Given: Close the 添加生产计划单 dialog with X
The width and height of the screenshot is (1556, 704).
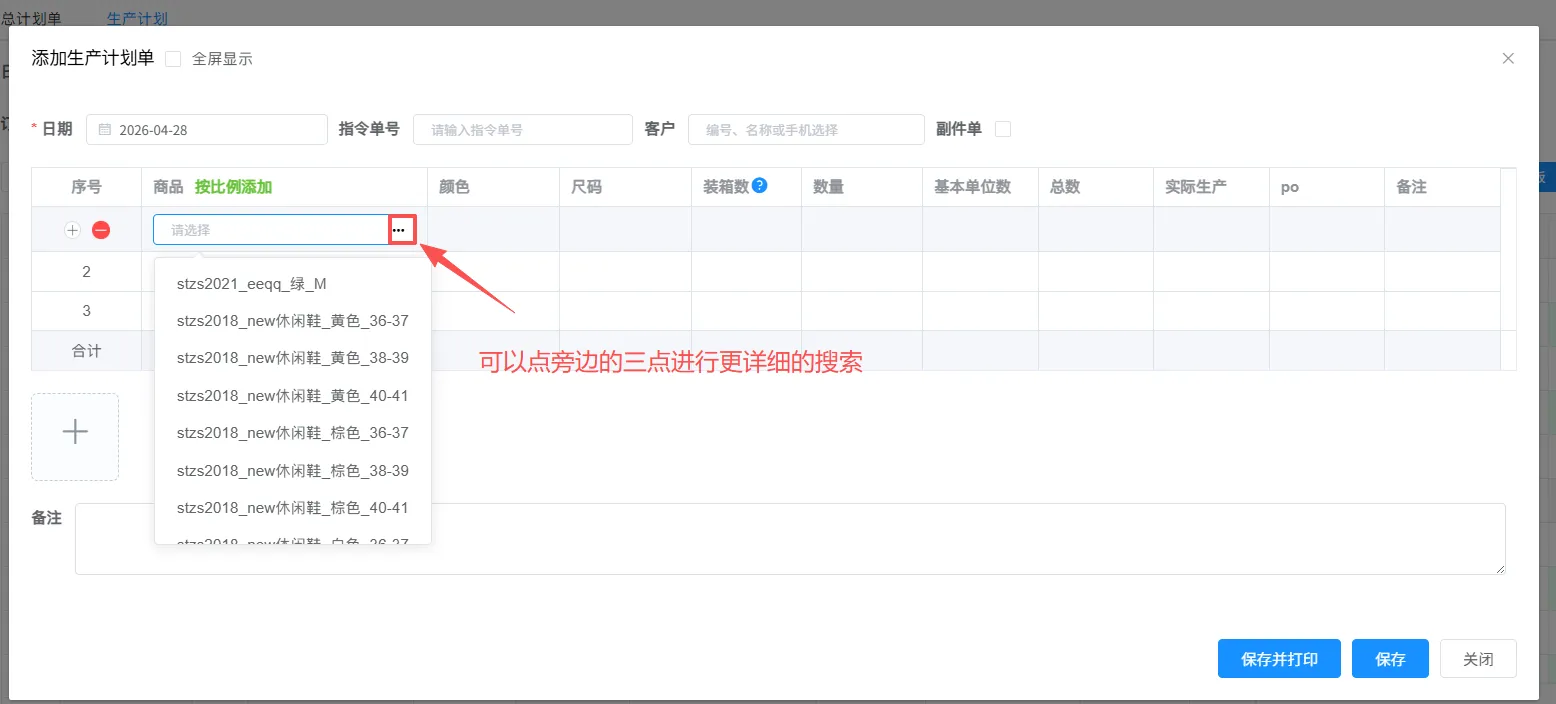Looking at the screenshot, I should click(1508, 58).
